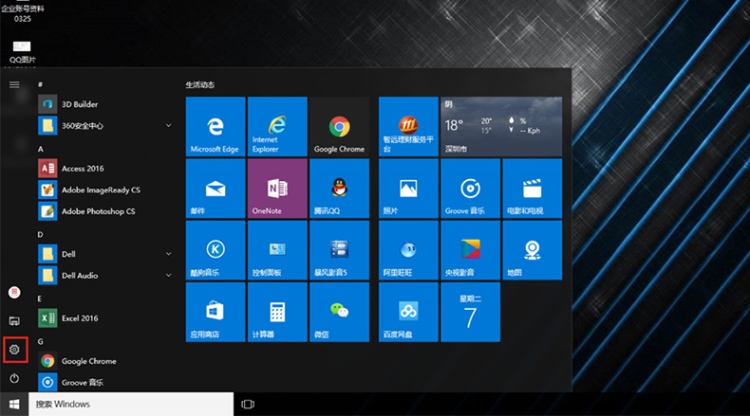
Task: Expand the Dell Audio folder
Action: tap(168, 275)
